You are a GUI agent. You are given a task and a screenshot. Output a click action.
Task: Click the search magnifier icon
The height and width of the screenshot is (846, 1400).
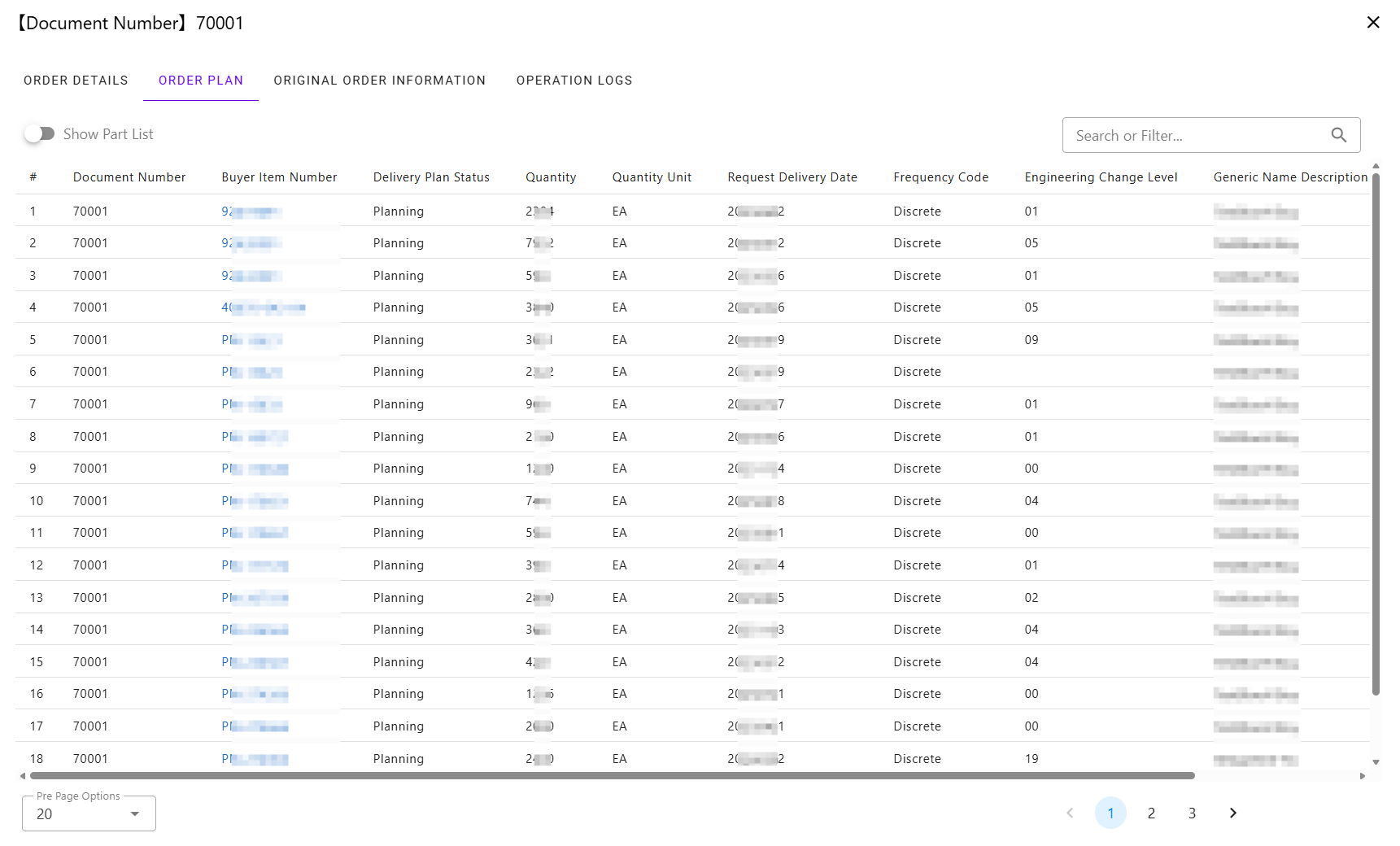tap(1338, 135)
